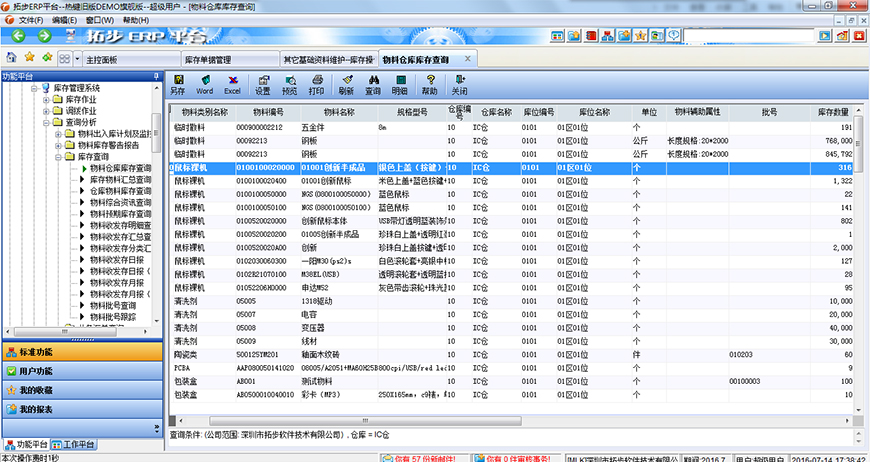Open 查询 (Query) with the binoculars icon
Screen dimensions: 870x462
(373, 84)
